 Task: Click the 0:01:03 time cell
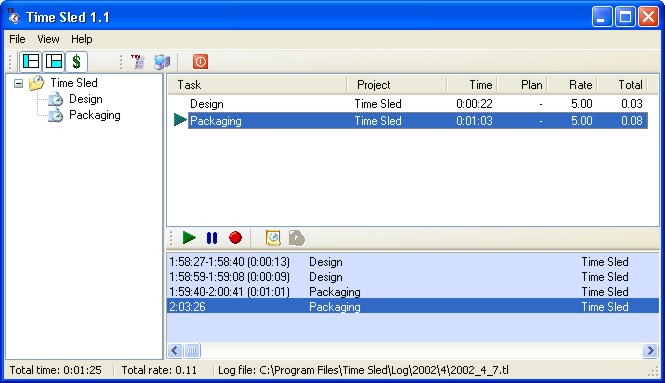pos(474,121)
